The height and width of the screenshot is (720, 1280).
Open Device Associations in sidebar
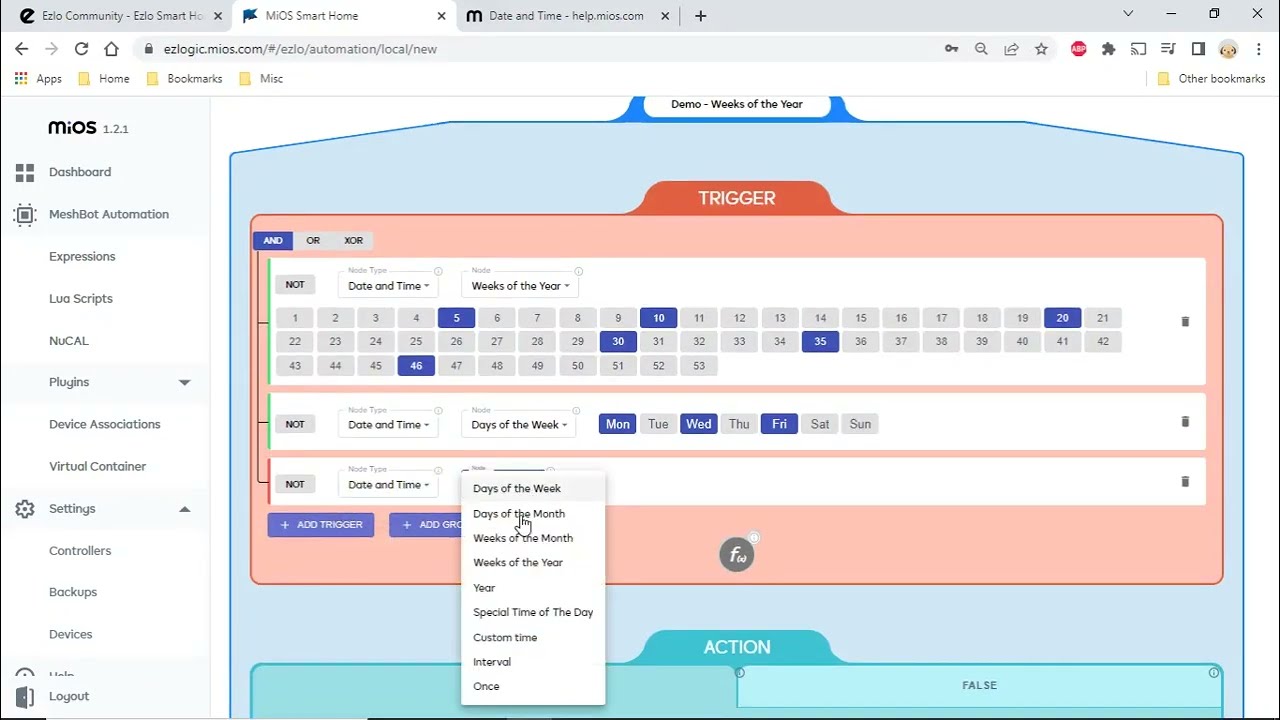tap(105, 424)
